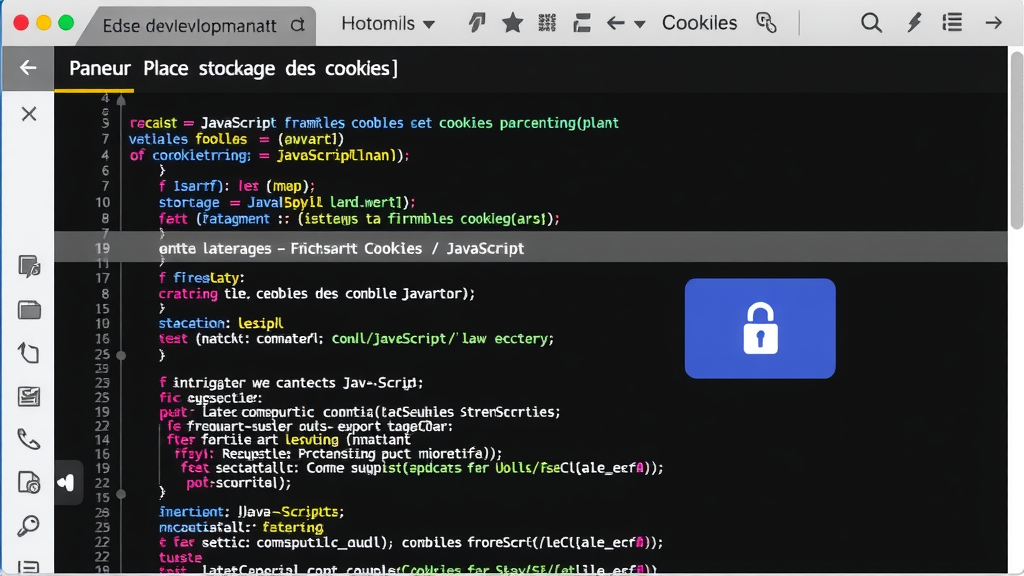Click the lightning bolt toolbar icon
This screenshot has width=1024, height=576.
tap(913, 22)
